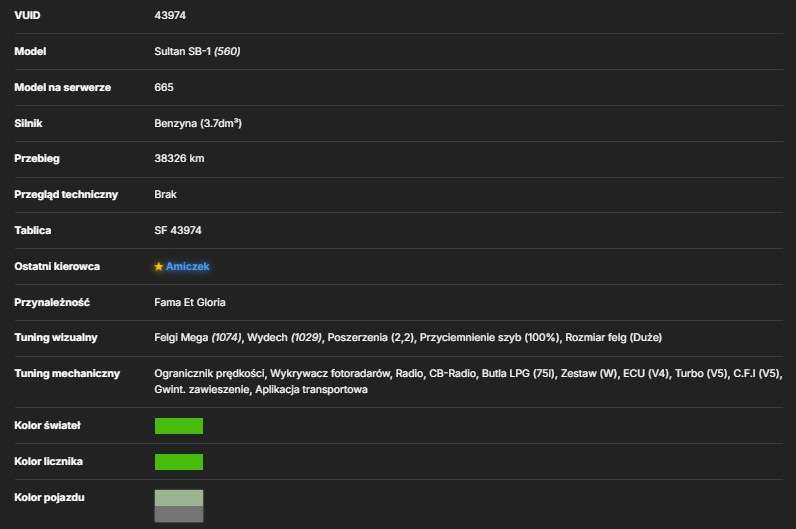This screenshot has height=529, width=796.
Task: Click the affiliation Fama Et Gloria
Action: [190, 303]
